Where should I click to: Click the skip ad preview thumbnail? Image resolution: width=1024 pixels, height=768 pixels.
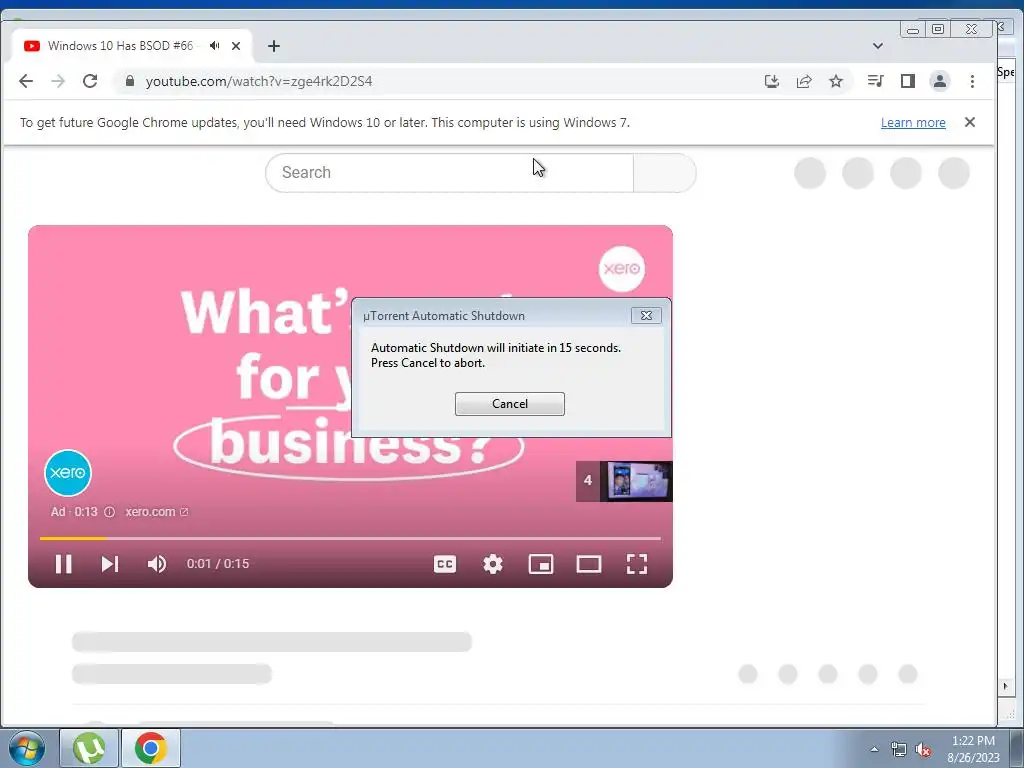tap(624, 481)
